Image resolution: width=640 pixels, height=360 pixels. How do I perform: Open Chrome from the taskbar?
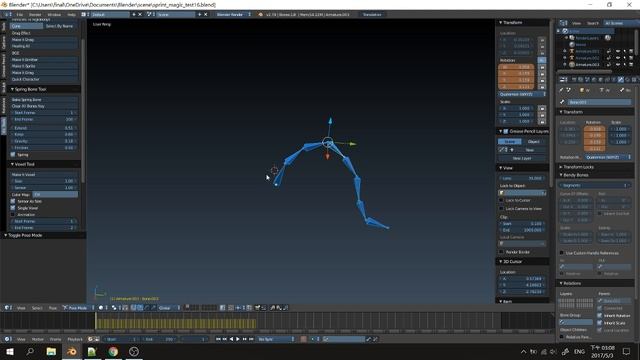113,351
